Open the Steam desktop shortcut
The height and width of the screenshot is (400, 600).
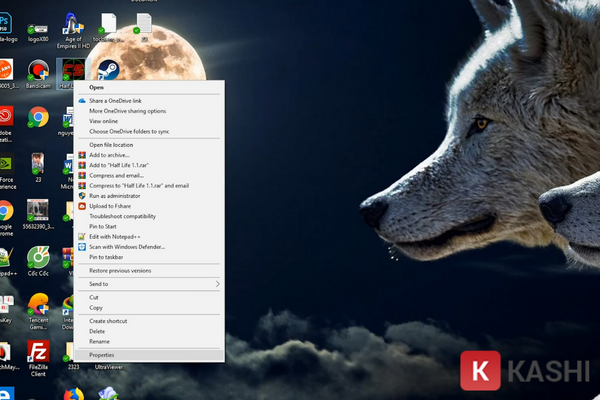106,70
